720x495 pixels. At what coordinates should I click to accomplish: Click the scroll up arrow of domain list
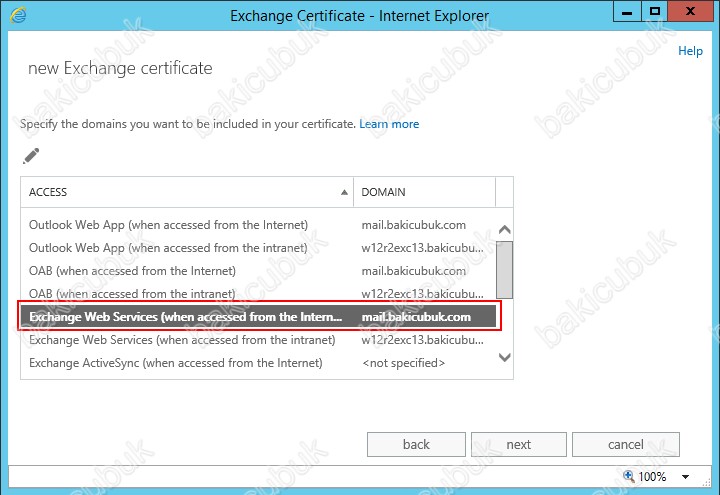pyautogui.click(x=505, y=229)
